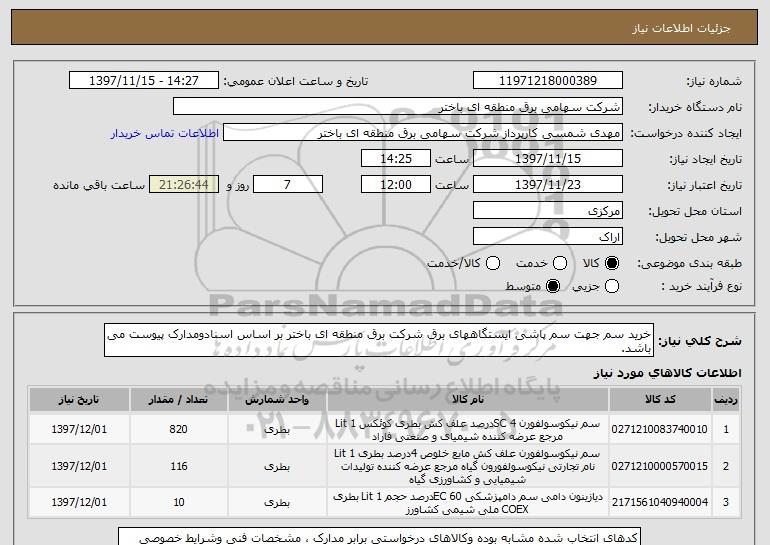Image resolution: width=770 pixels, height=545 pixels.
Task: Click the ردیف column header
Action: click(x=726, y=400)
